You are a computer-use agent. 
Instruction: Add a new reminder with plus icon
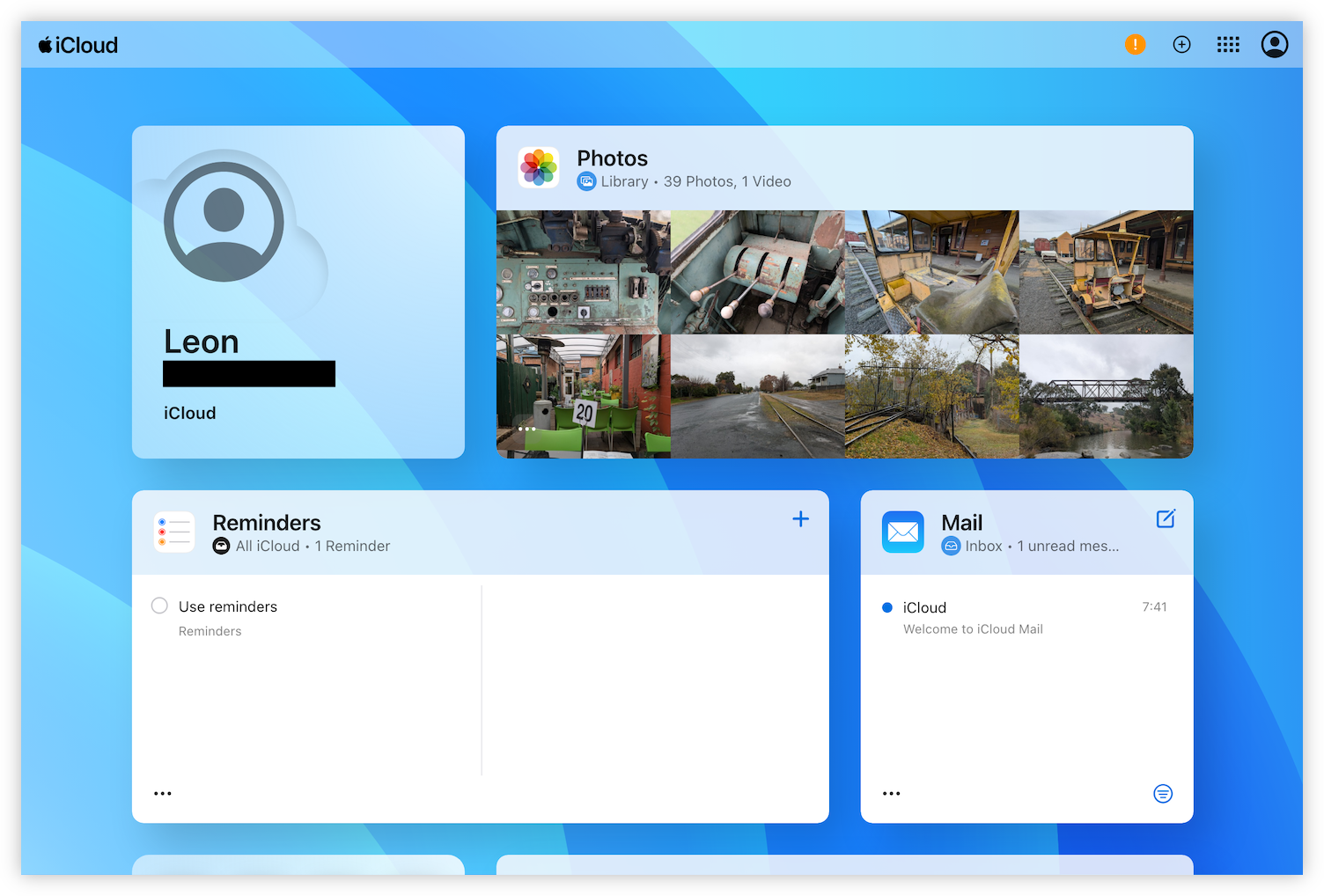800,519
